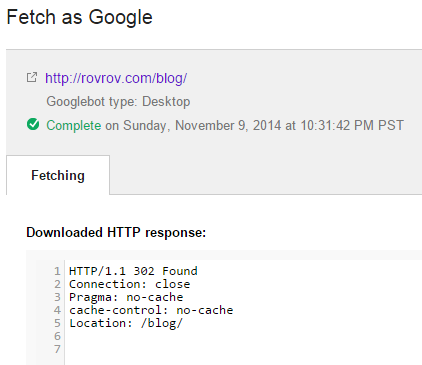
Task: Click line number 2 in code gutter
Action: pyautogui.click(x=58, y=284)
